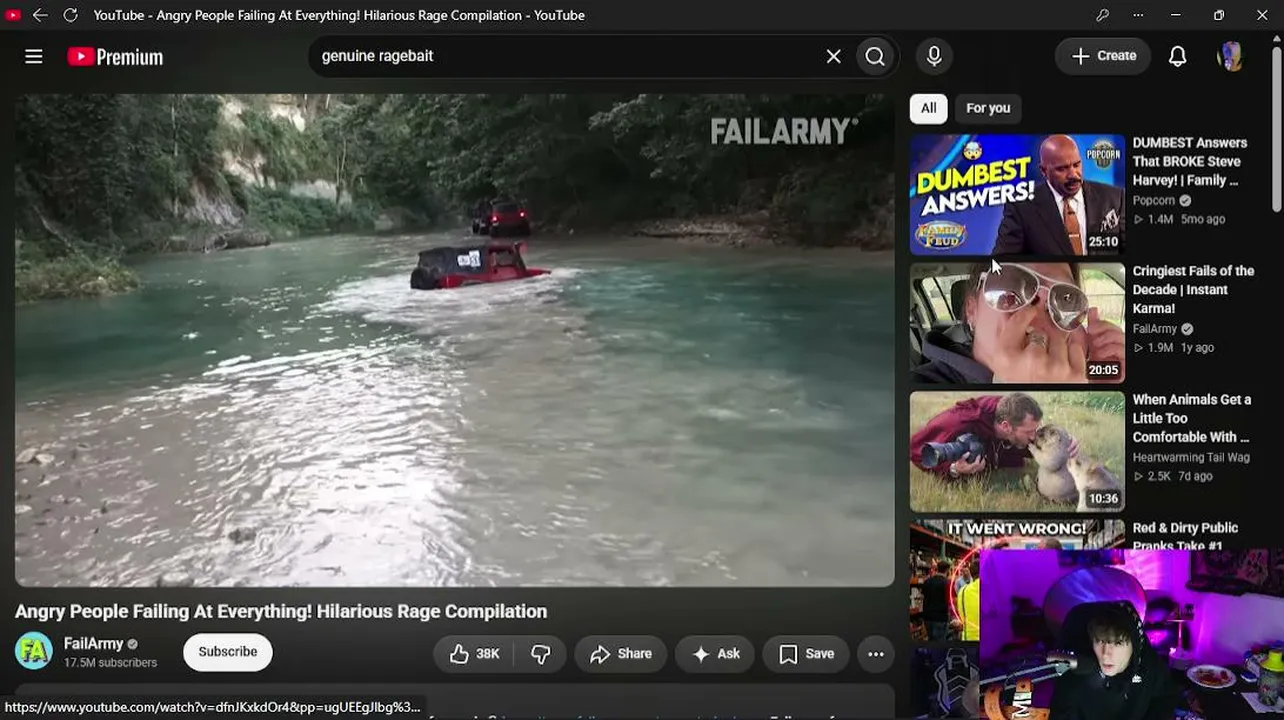
Task: Click the 17.5M subscribers text
Action: point(110,663)
